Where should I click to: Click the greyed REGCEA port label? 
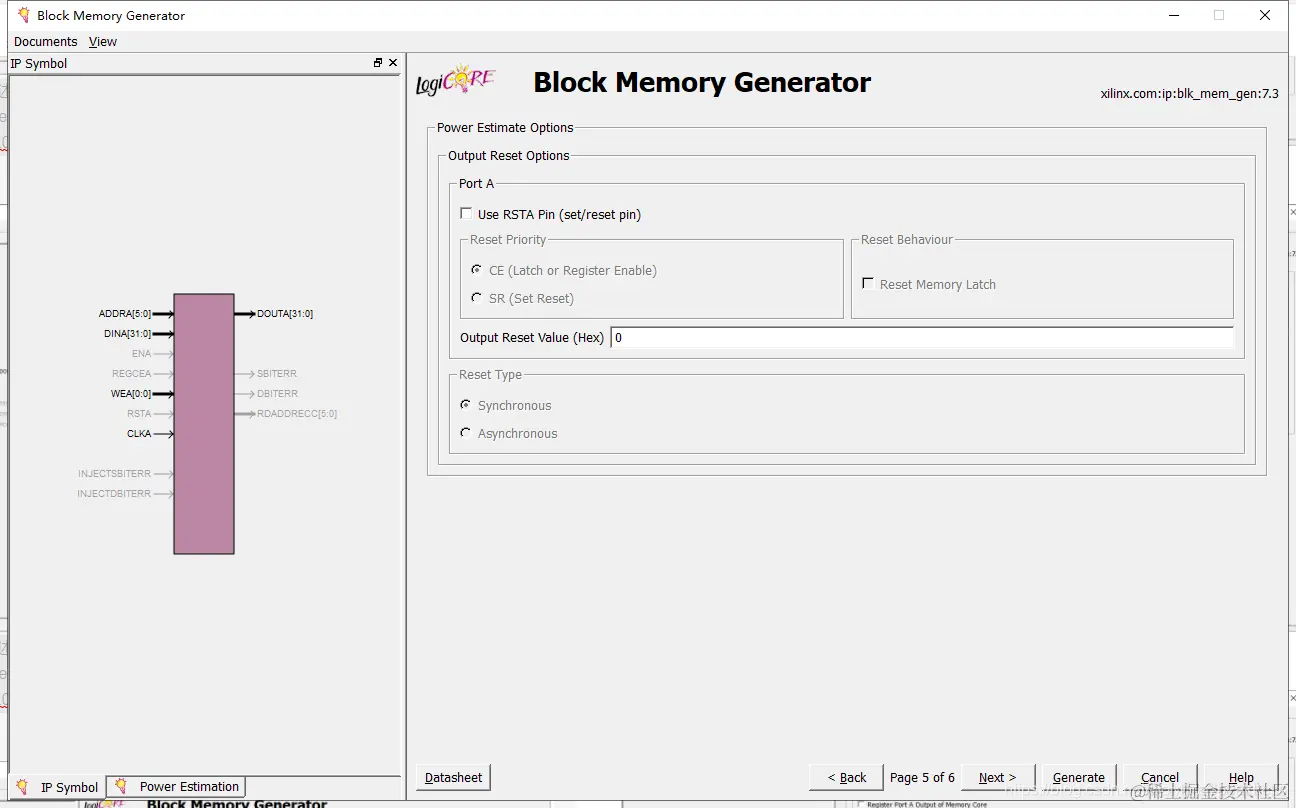coord(132,374)
